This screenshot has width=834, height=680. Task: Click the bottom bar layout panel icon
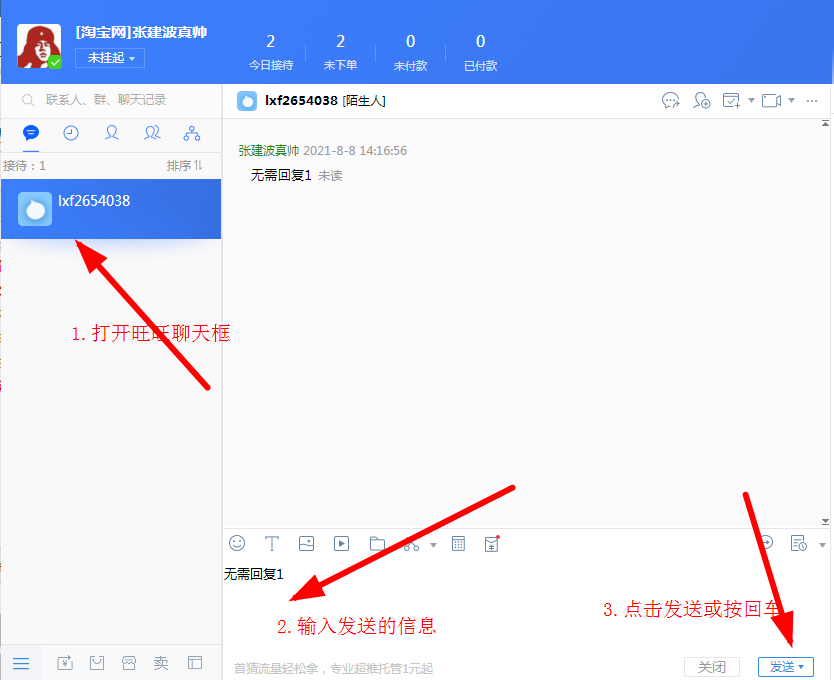coord(195,663)
